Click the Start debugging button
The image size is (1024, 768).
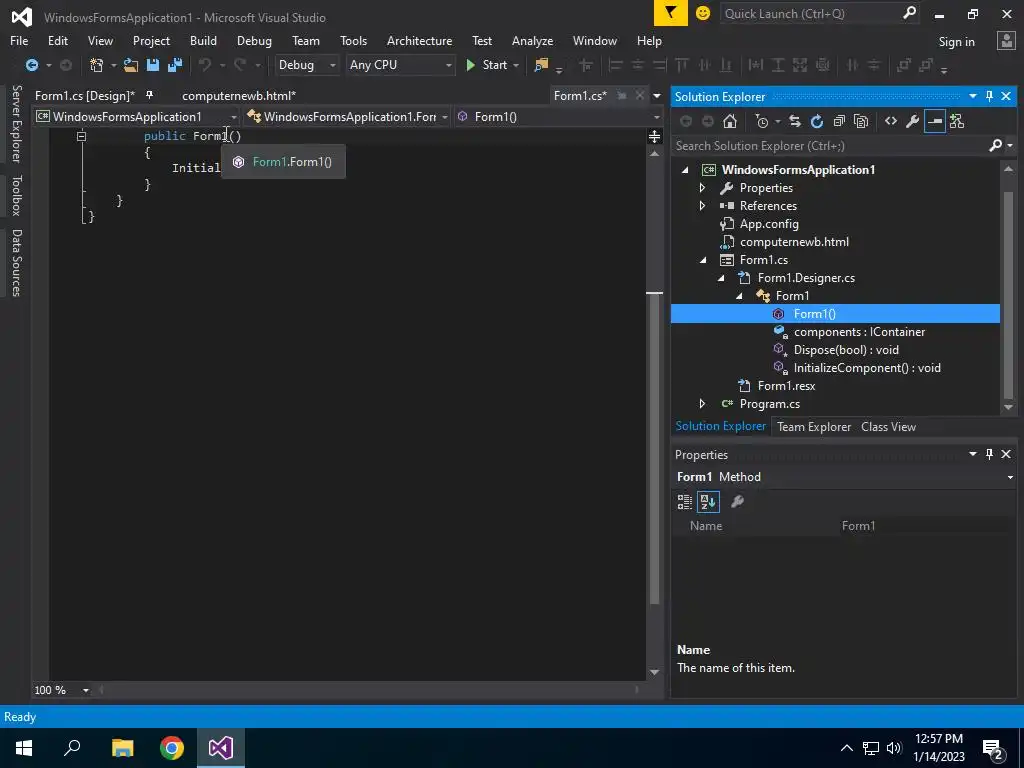pyautogui.click(x=487, y=65)
